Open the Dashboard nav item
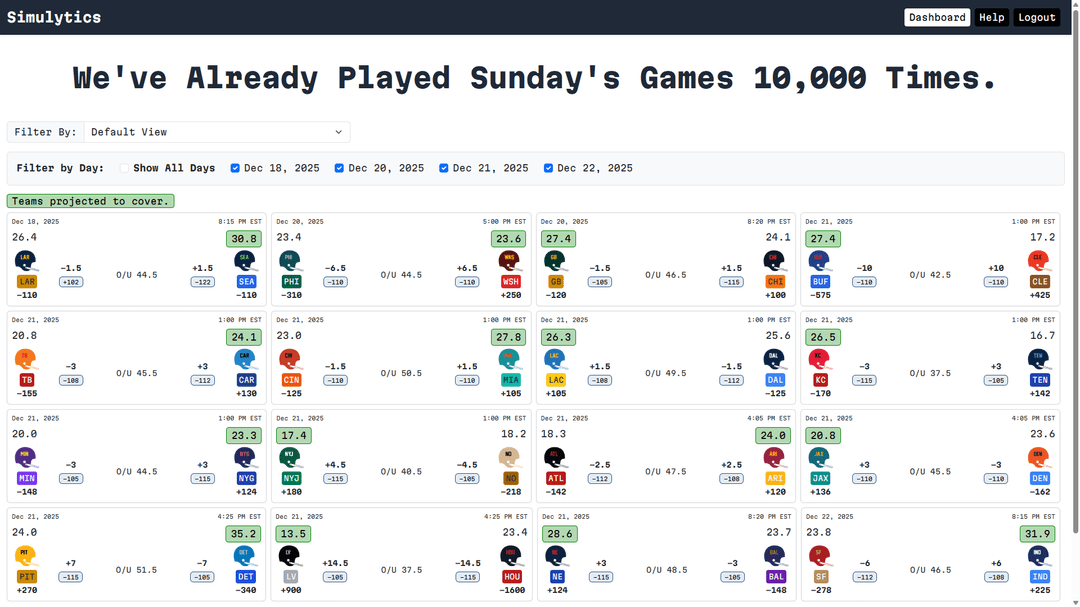This screenshot has height=607, width=1080. point(937,17)
